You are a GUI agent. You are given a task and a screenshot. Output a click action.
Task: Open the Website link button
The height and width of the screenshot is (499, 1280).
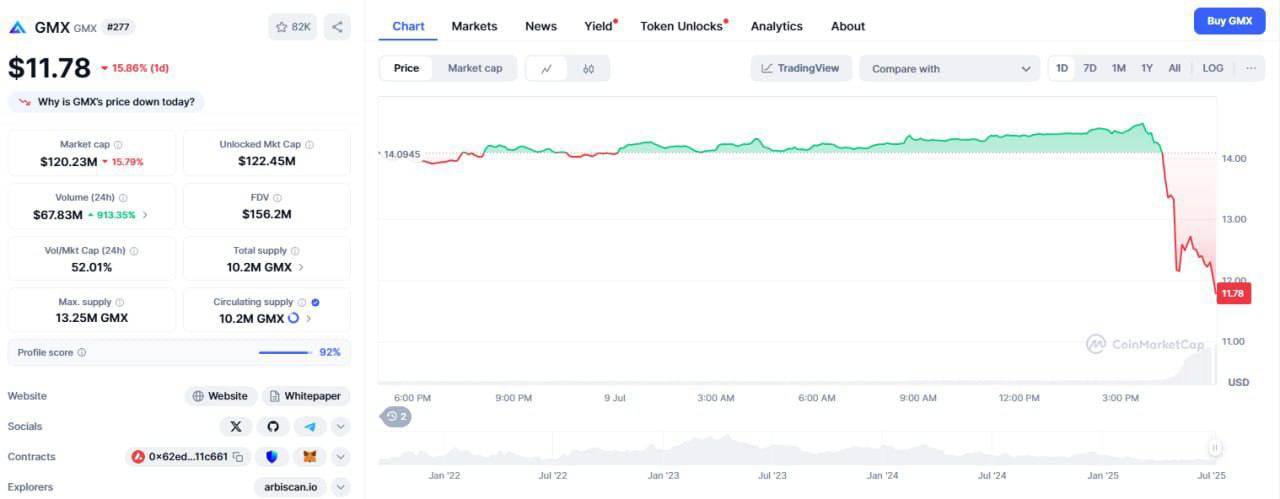220,396
